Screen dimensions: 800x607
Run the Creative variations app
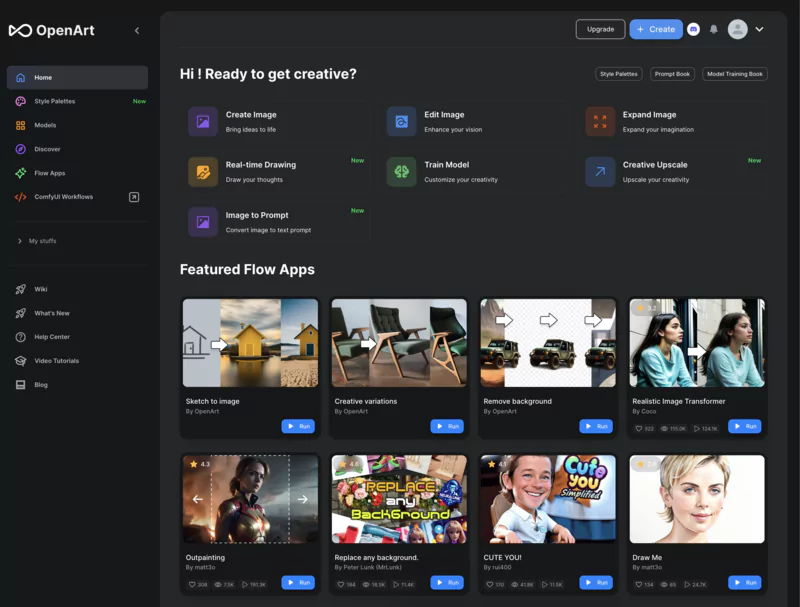click(447, 426)
